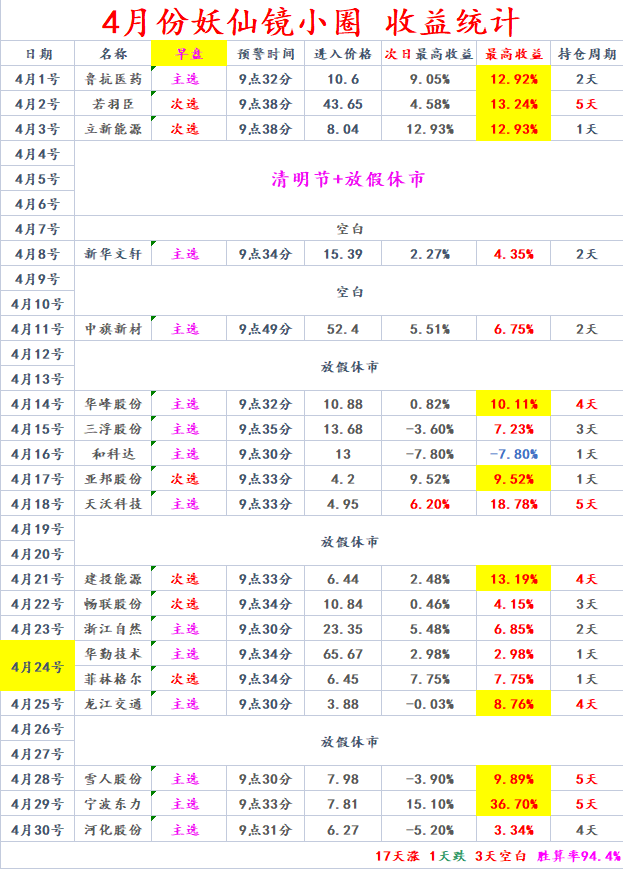Viewport: 623px width, 869px height.
Task: Click stock name 浙江自然
Action: [113, 629]
